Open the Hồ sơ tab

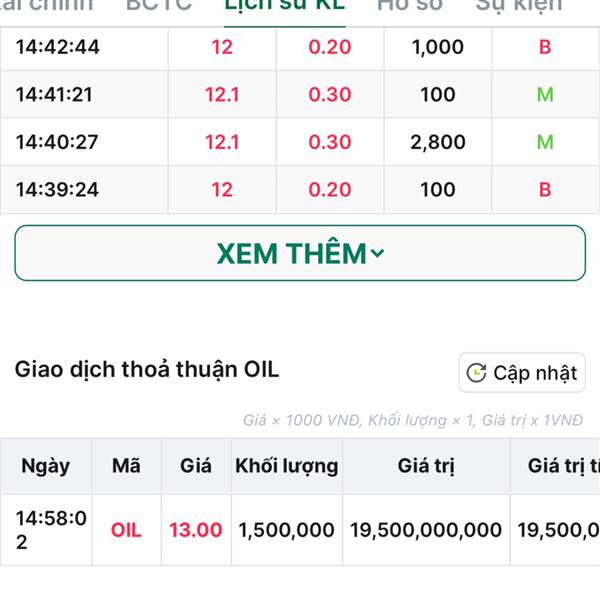(410, 6)
